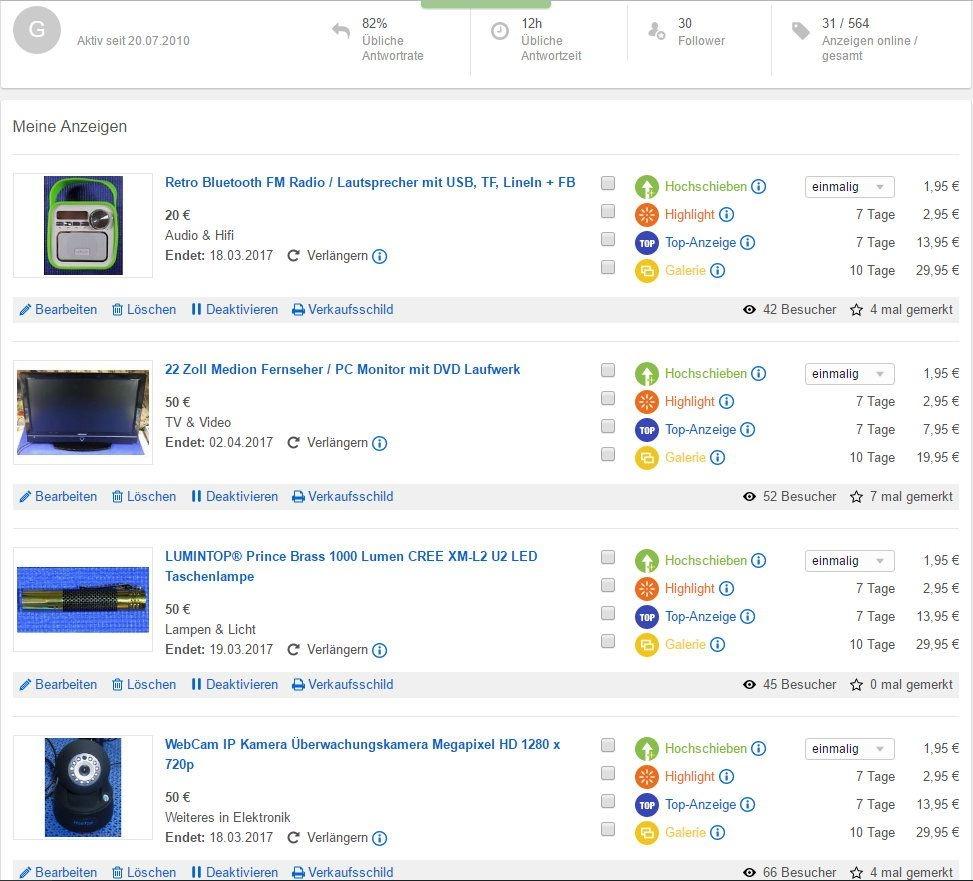Image resolution: width=973 pixels, height=881 pixels.
Task: Click the green Hochschieben icon for Retro Radio
Action: 647,187
